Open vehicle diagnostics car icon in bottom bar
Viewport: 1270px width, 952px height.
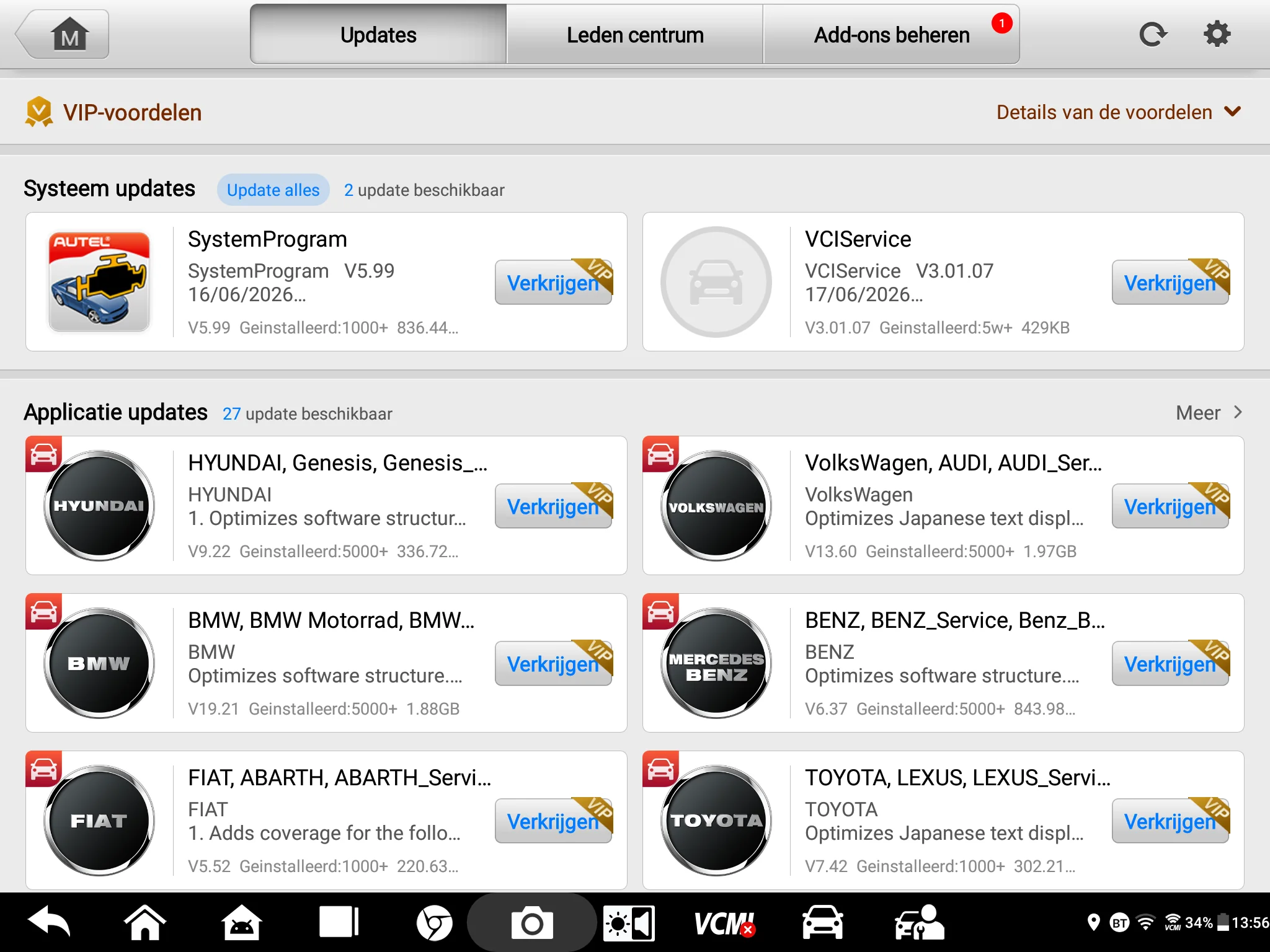823,922
